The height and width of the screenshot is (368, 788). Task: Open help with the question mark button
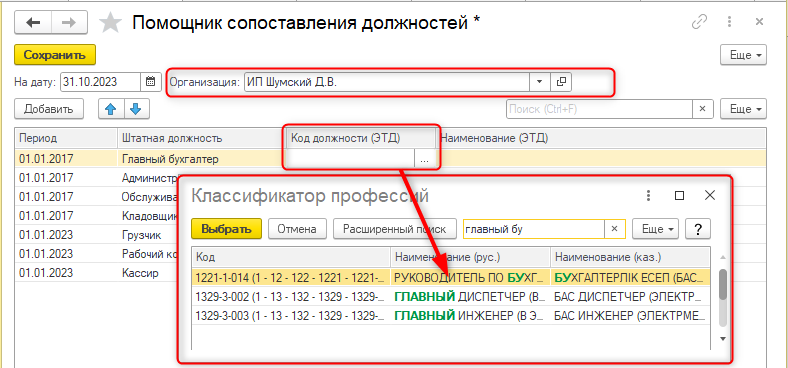tap(698, 229)
